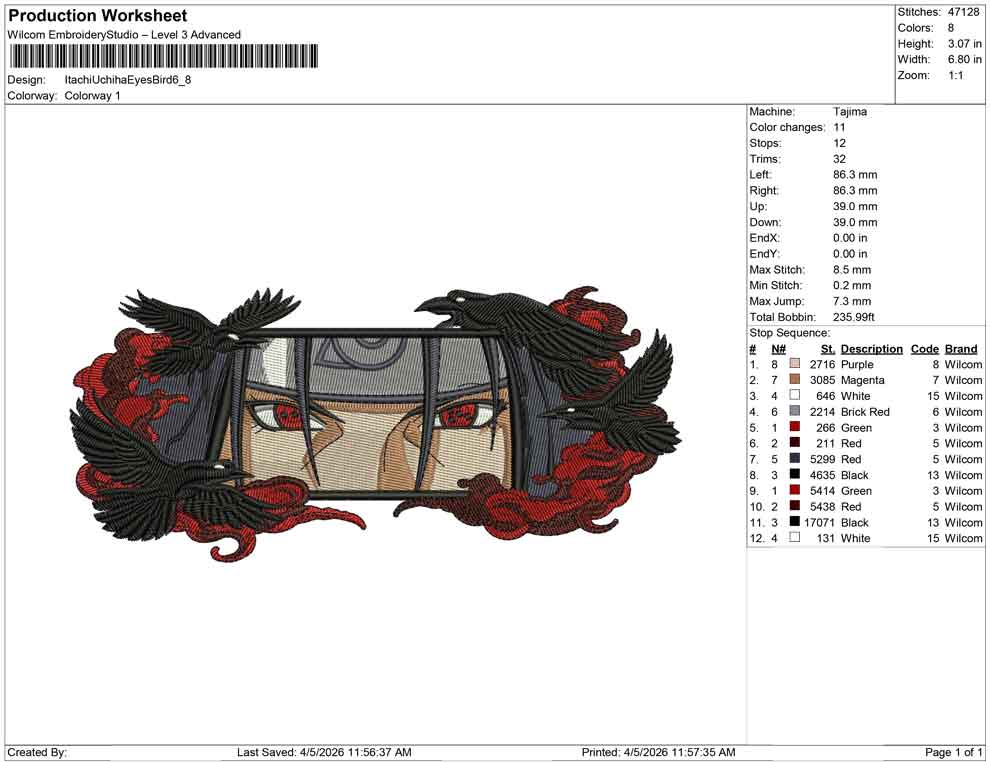Click the 'Page 1 of 1' footer text
This screenshot has width=990, height=762.
click(x=953, y=752)
